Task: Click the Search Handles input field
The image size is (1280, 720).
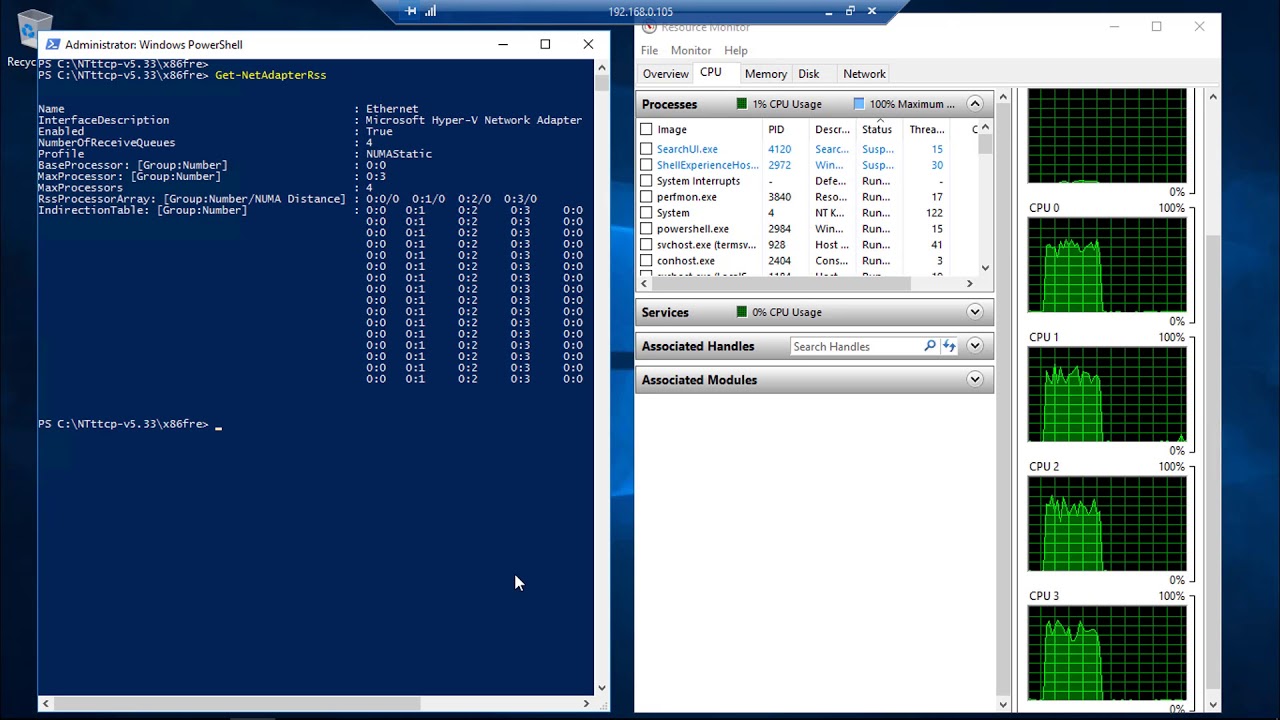Action: click(x=856, y=346)
